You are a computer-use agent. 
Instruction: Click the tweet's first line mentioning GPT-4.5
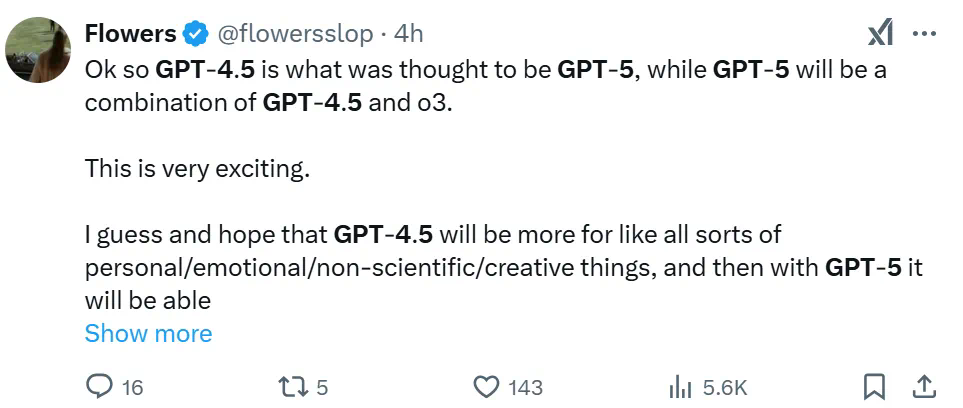pyautogui.click(x=485, y=71)
